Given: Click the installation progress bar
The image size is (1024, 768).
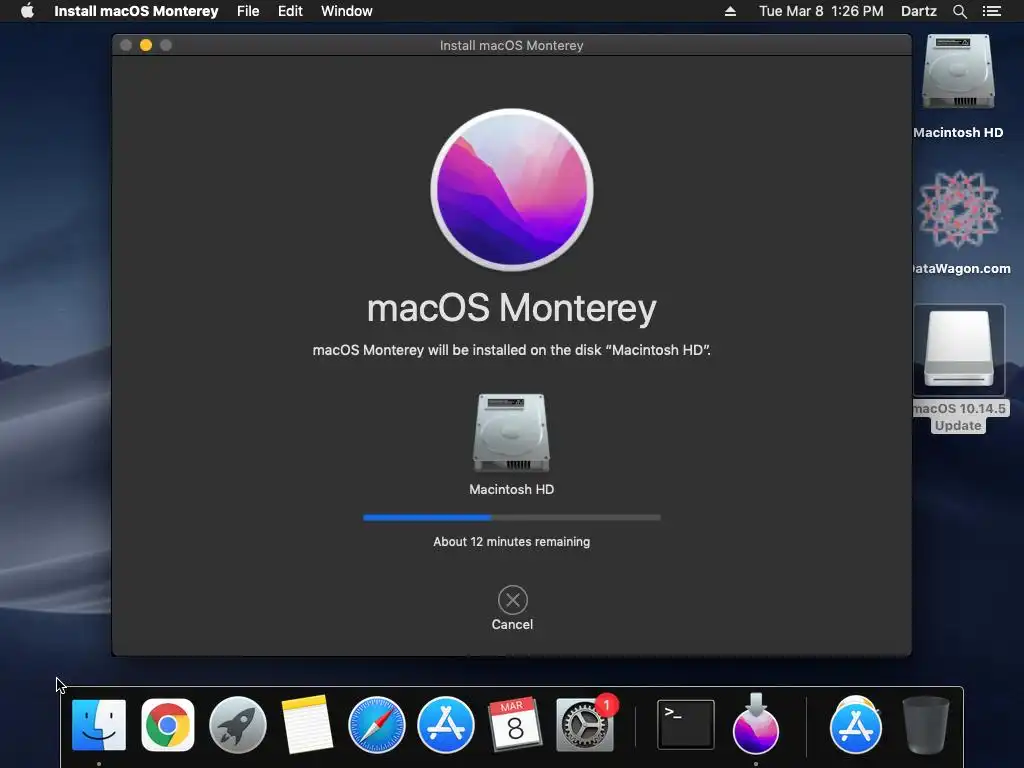Looking at the screenshot, I should (511, 517).
